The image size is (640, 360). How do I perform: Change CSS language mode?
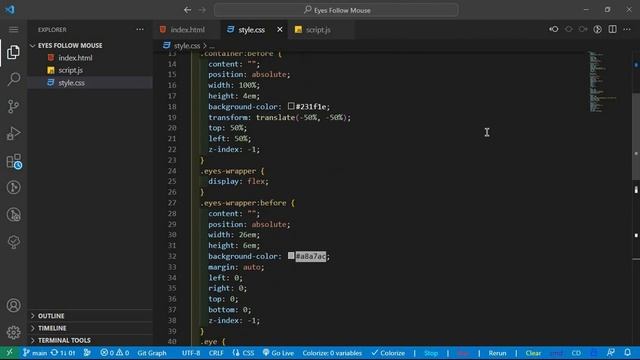tap(243, 353)
